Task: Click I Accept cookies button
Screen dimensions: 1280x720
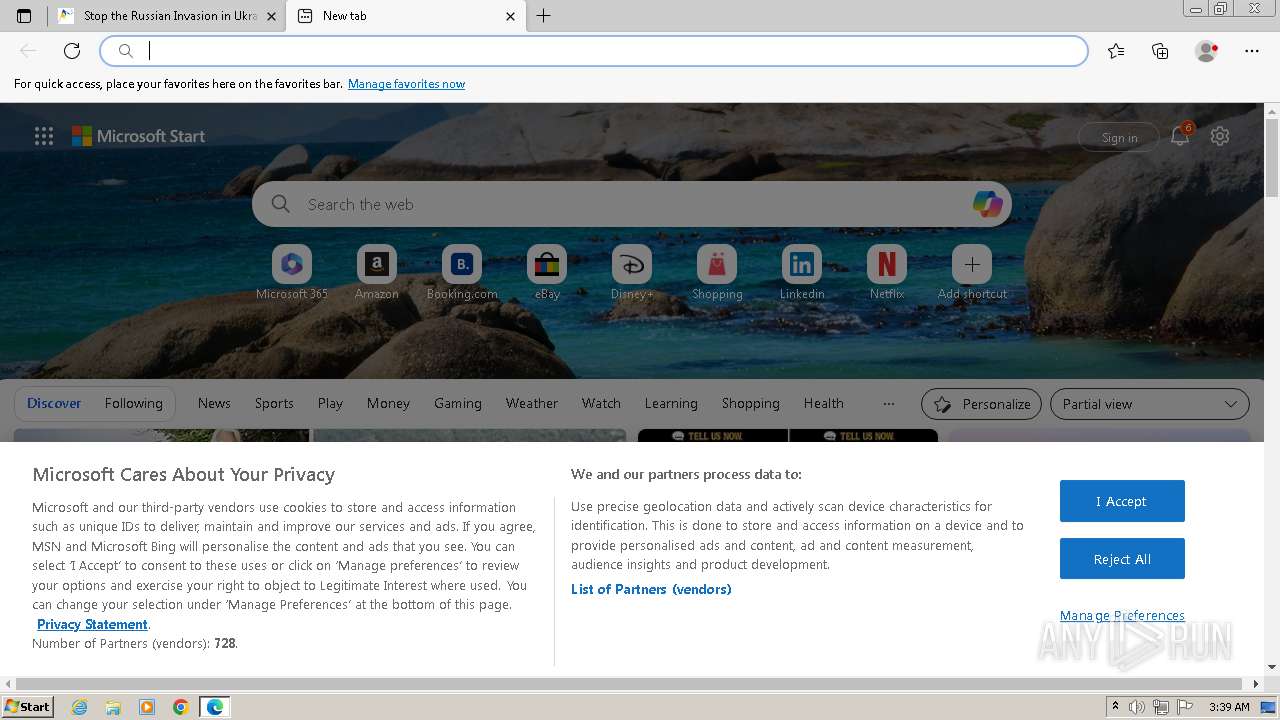Action: click(x=1122, y=501)
